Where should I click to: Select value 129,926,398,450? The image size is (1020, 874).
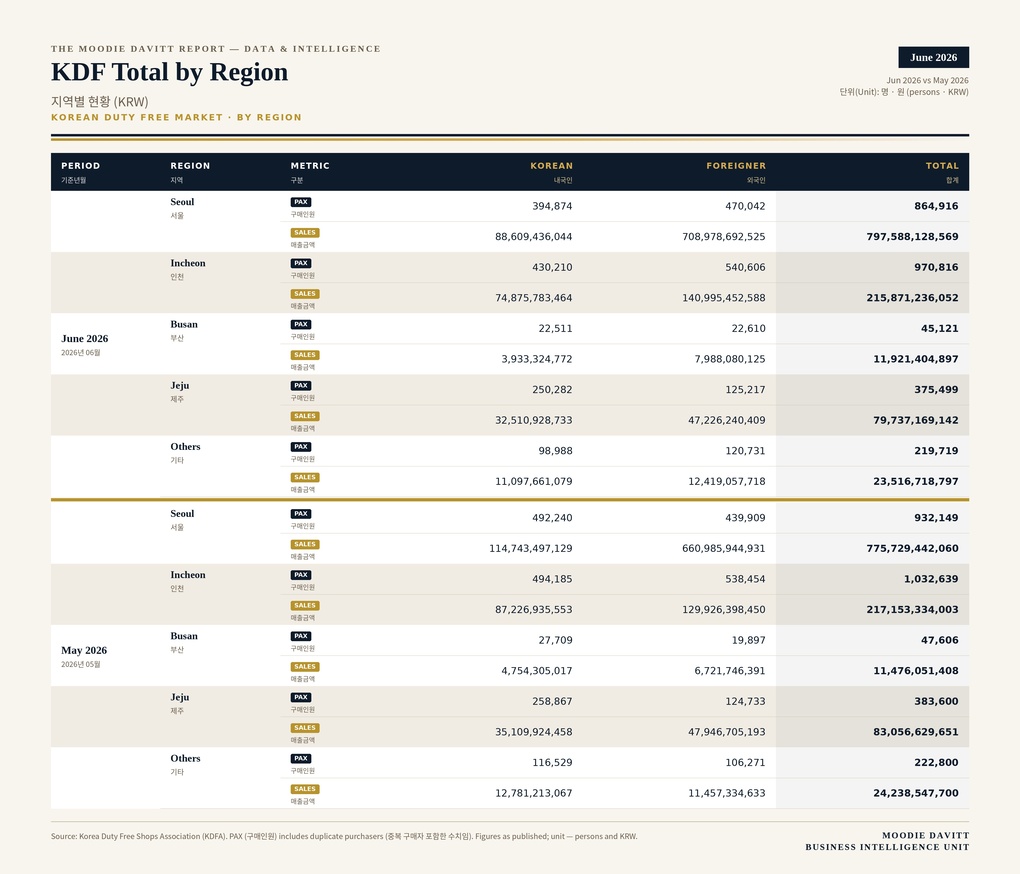tap(723, 609)
